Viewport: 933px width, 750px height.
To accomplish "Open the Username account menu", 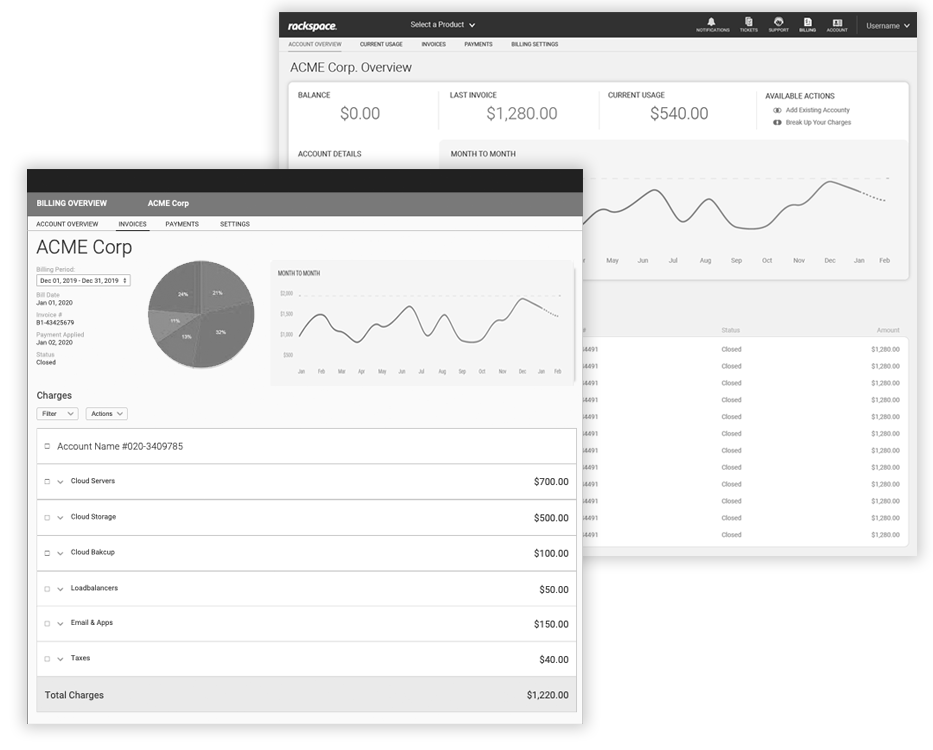I will click(x=888, y=26).
